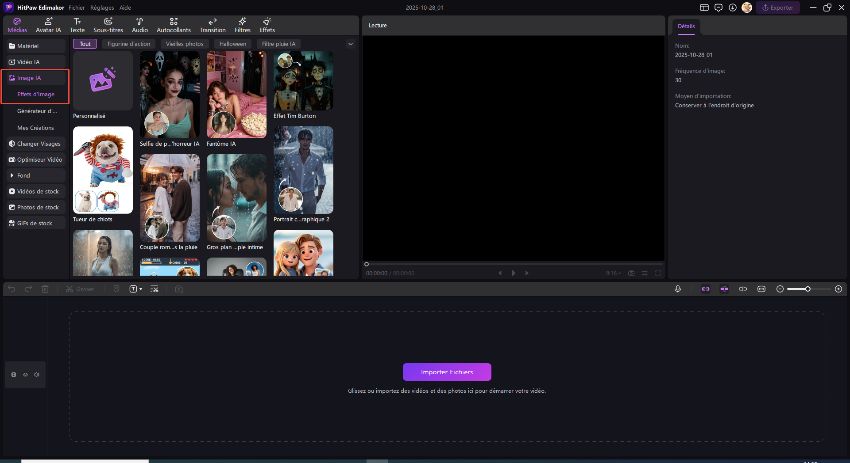Filter by Filtre pluie IA

click(279, 44)
